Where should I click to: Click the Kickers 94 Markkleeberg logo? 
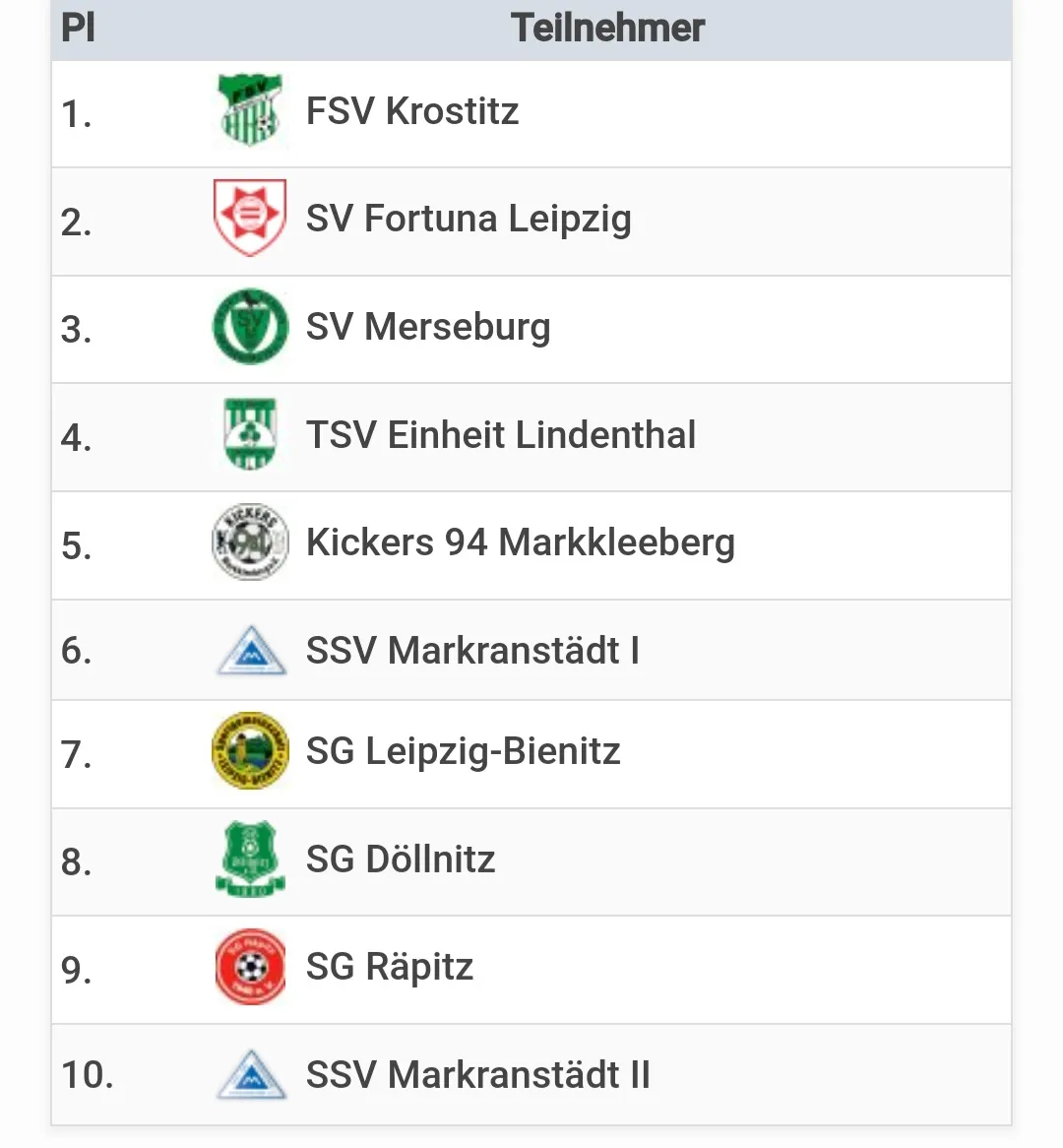click(250, 542)
